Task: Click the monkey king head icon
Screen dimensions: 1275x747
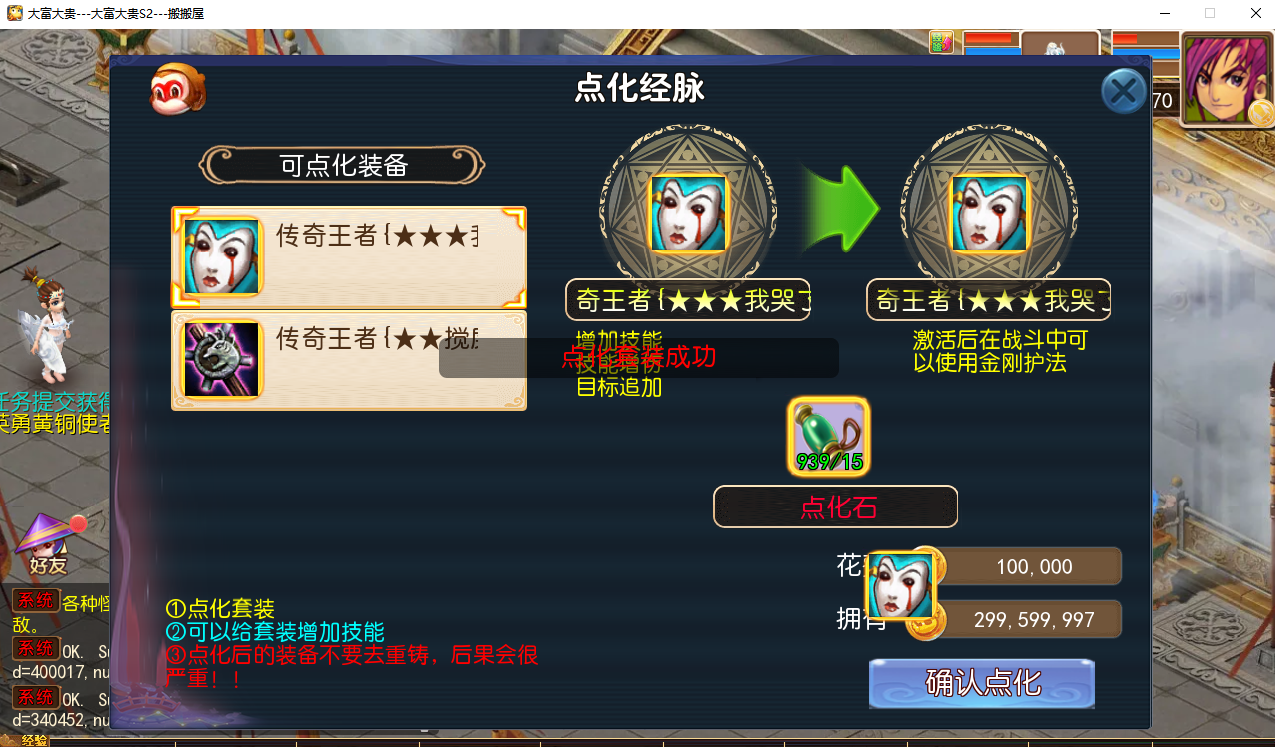Action: point(178,89)
